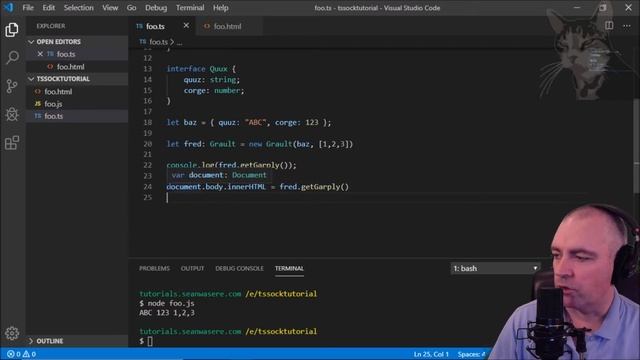
Task: Expand the Outline section
Action: click(x=77, y=341)
